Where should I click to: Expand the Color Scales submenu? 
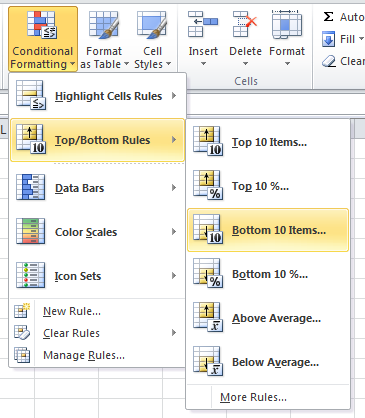tap(97, 232)
